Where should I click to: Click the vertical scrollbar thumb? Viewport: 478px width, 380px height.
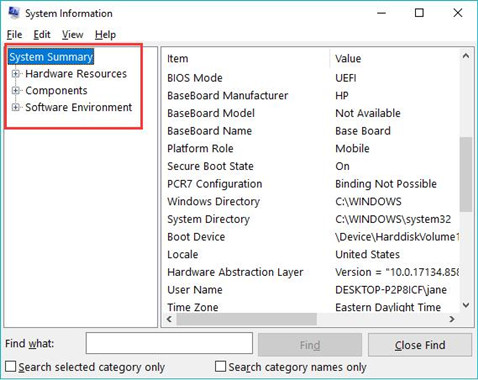pyautogui.click(x=466, y=174)
